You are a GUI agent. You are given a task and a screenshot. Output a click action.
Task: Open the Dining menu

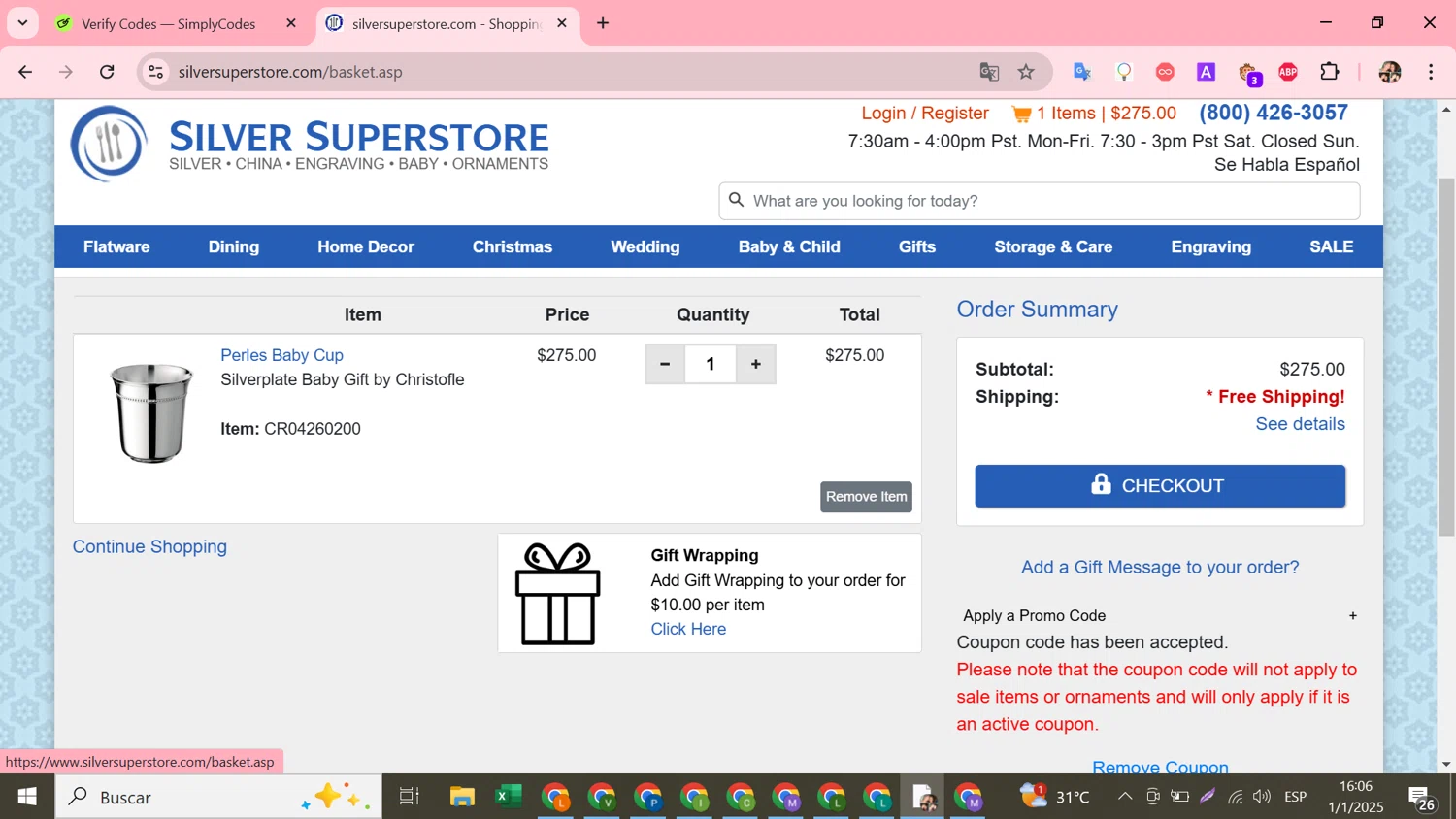pyautogui.click(x=234, y=246)
